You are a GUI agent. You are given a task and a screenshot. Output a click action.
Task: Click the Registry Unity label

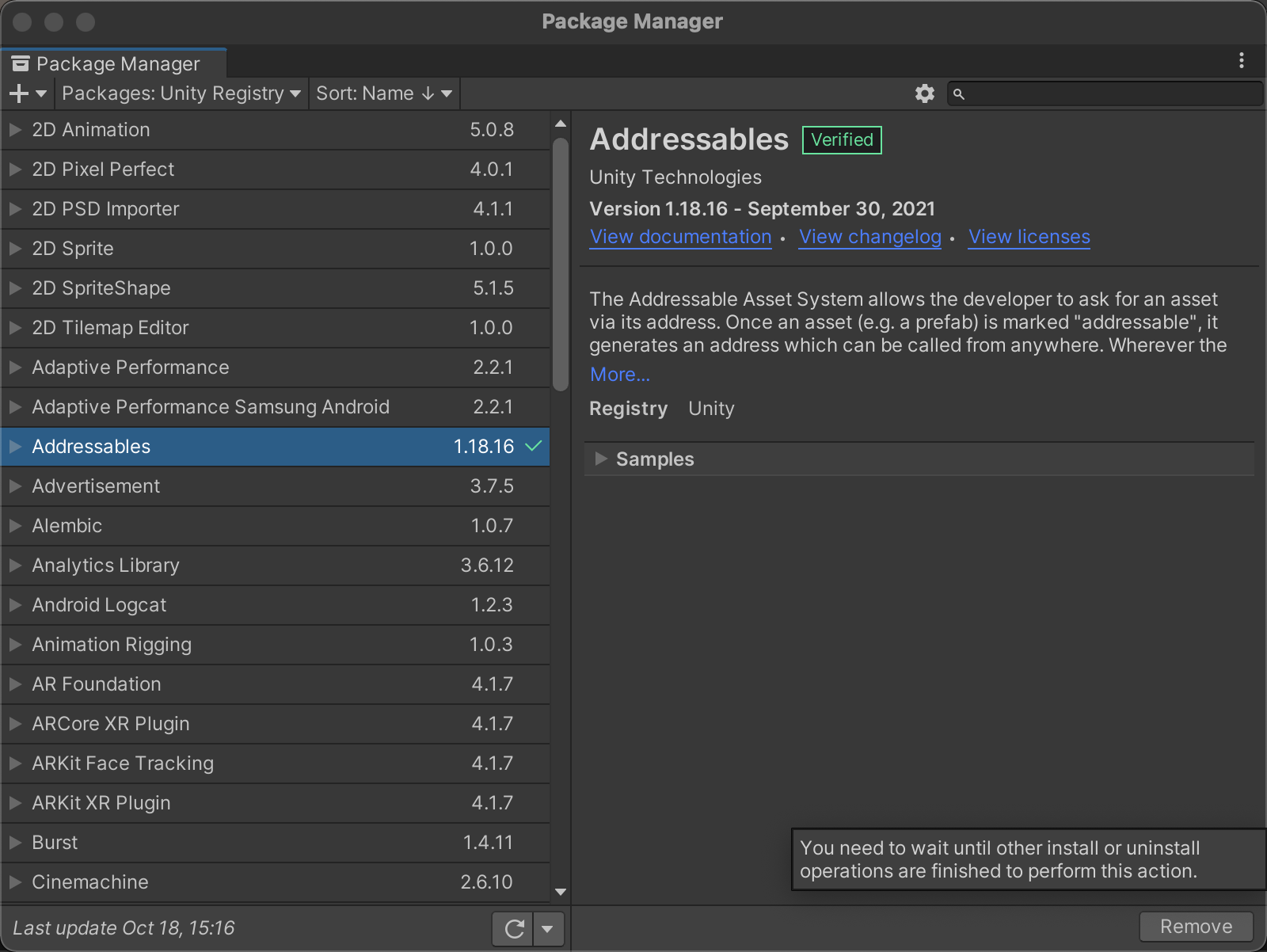[x=662, y=409]
